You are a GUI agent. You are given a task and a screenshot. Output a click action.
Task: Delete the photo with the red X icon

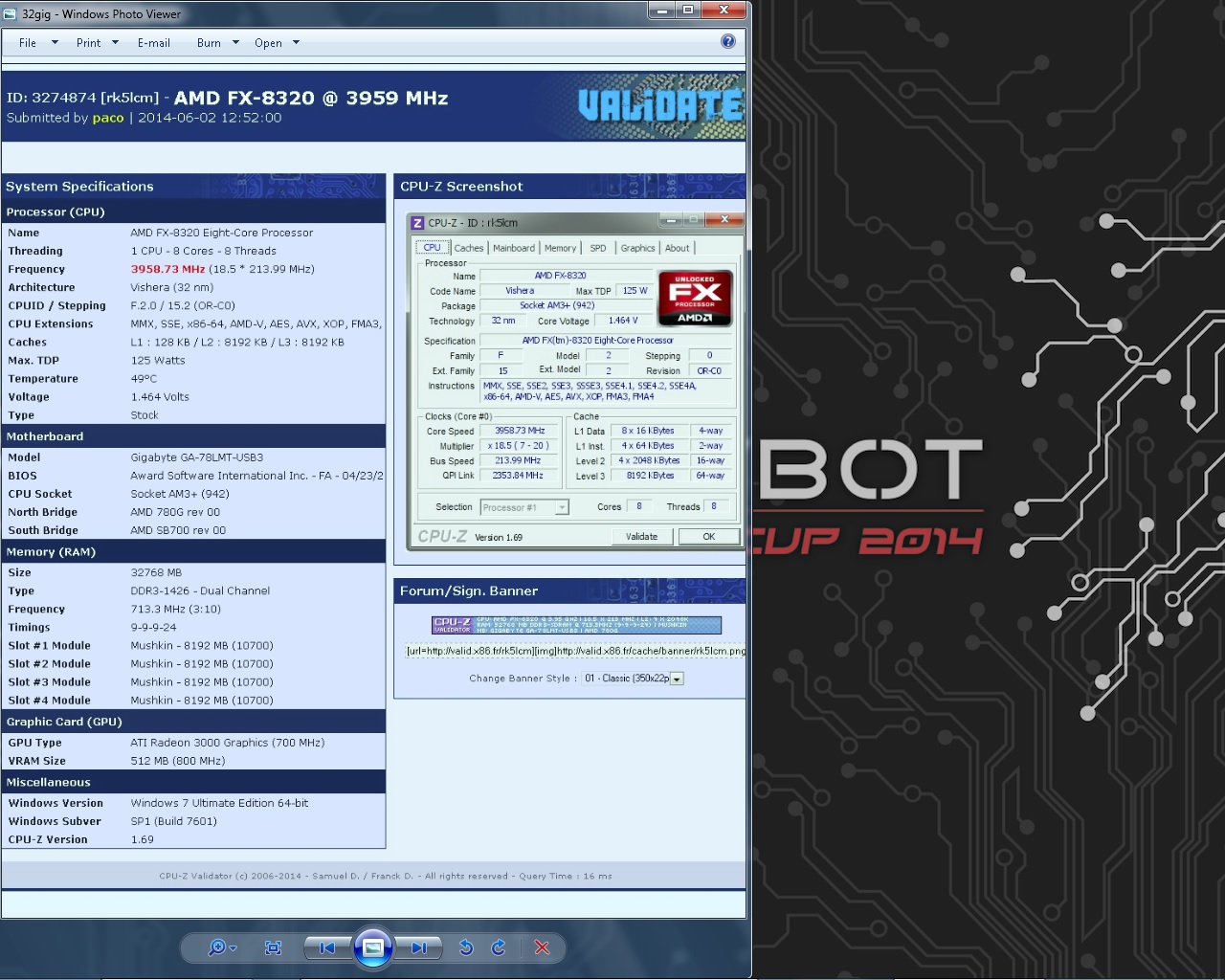click(x=542, y=947)
